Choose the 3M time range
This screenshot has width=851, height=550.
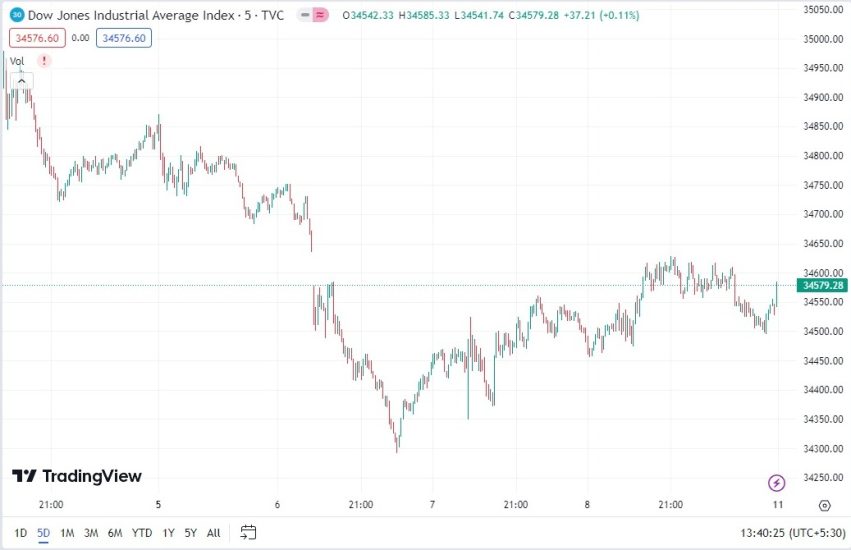91,533
